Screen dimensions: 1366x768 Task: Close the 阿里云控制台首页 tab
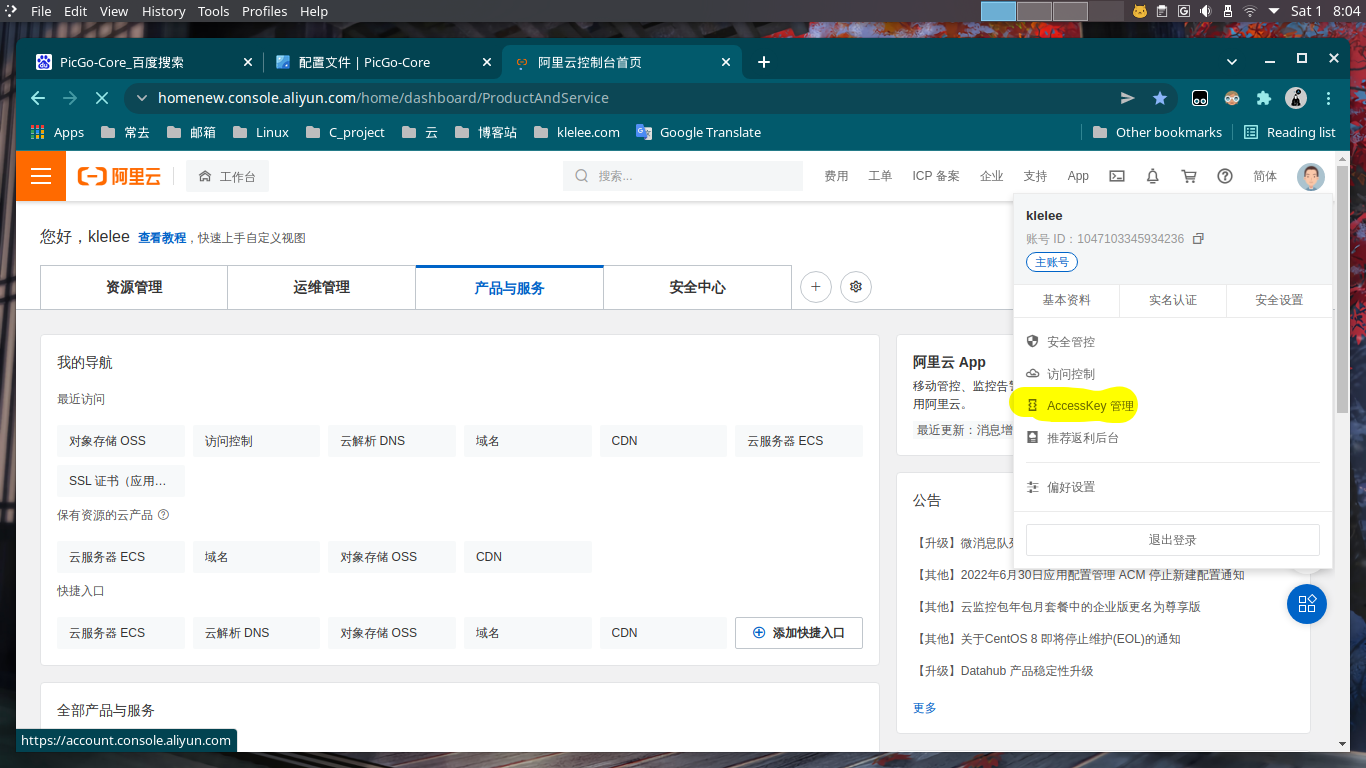point(727,62)
